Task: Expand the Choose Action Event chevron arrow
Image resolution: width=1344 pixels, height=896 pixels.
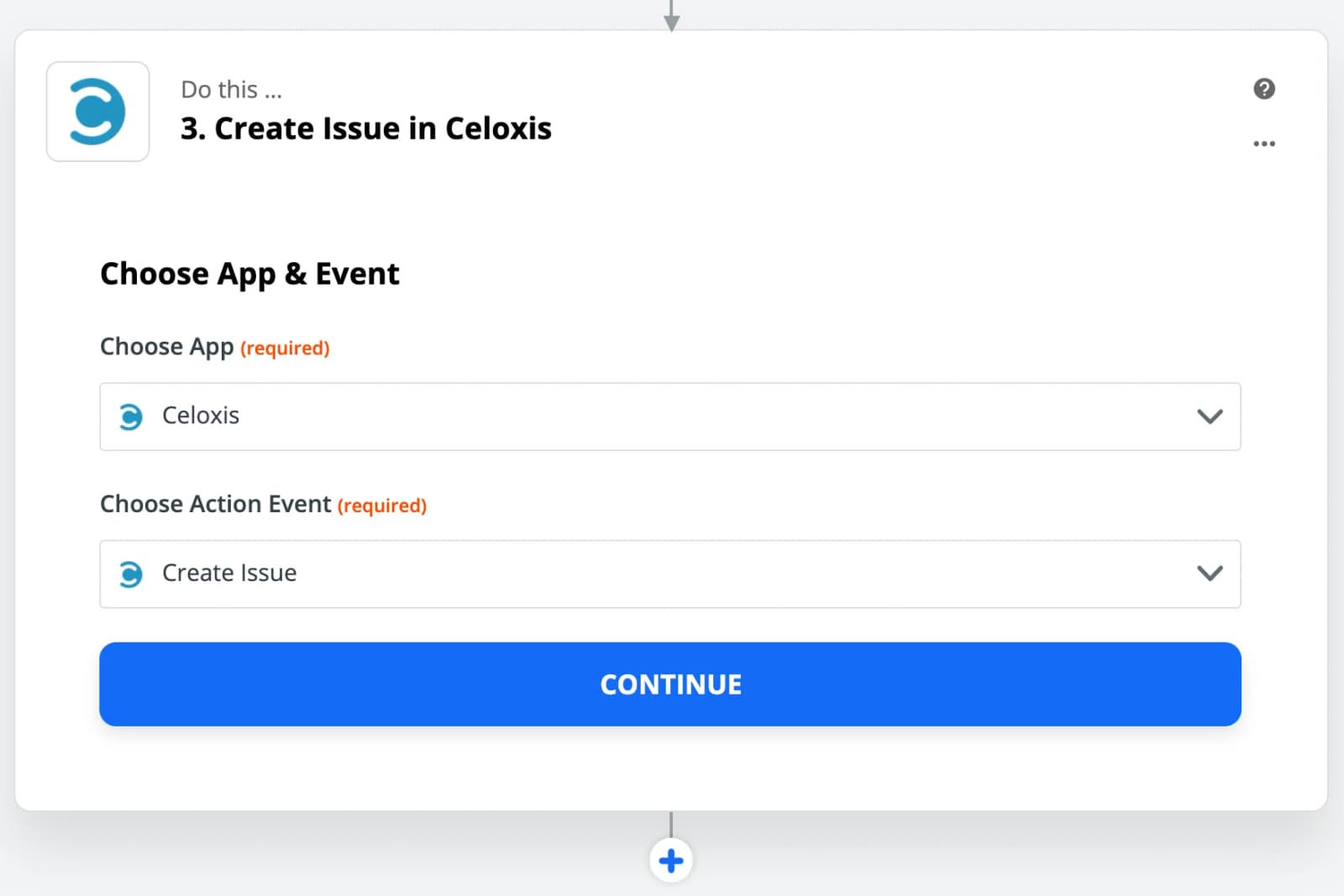Action: click(1210, 574)
